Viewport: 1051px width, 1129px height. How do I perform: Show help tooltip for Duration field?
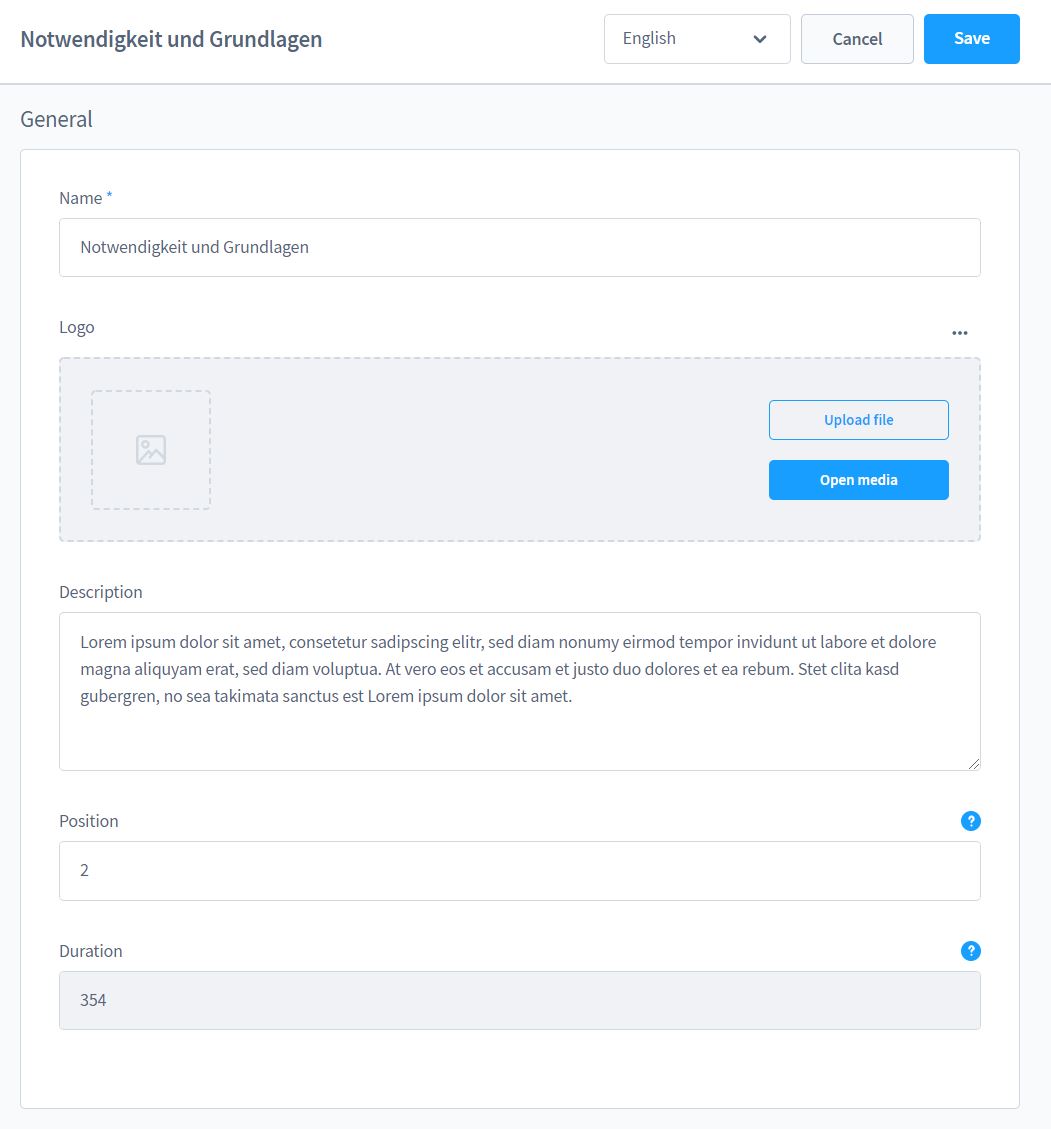coord(970,951)
